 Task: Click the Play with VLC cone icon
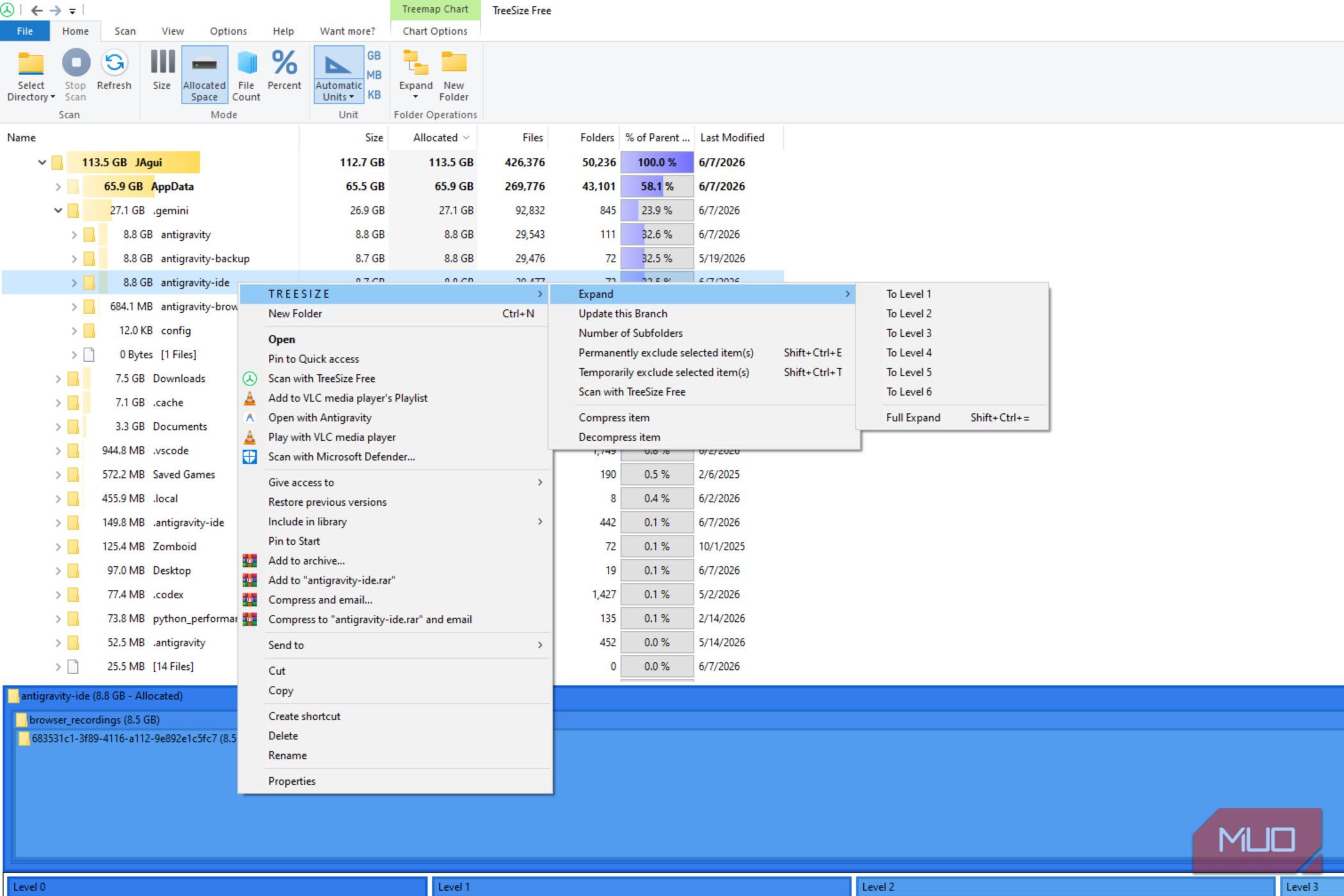coord(250,437)
